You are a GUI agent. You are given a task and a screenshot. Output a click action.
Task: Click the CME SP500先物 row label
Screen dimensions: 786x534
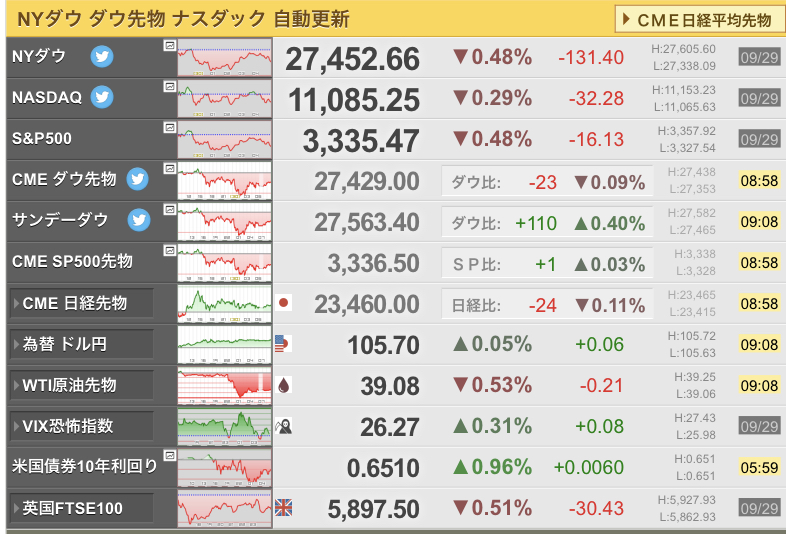pos(72,261)
